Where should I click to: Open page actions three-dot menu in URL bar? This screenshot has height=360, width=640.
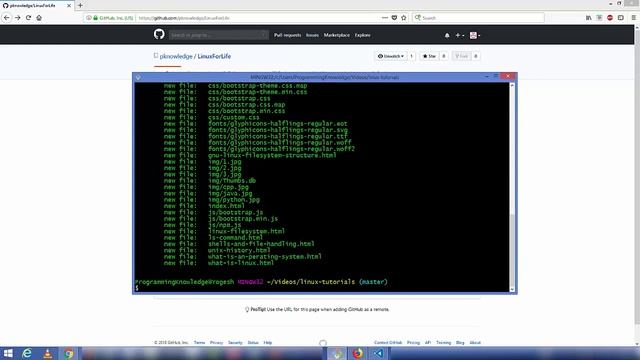click(x=384, y=18)
